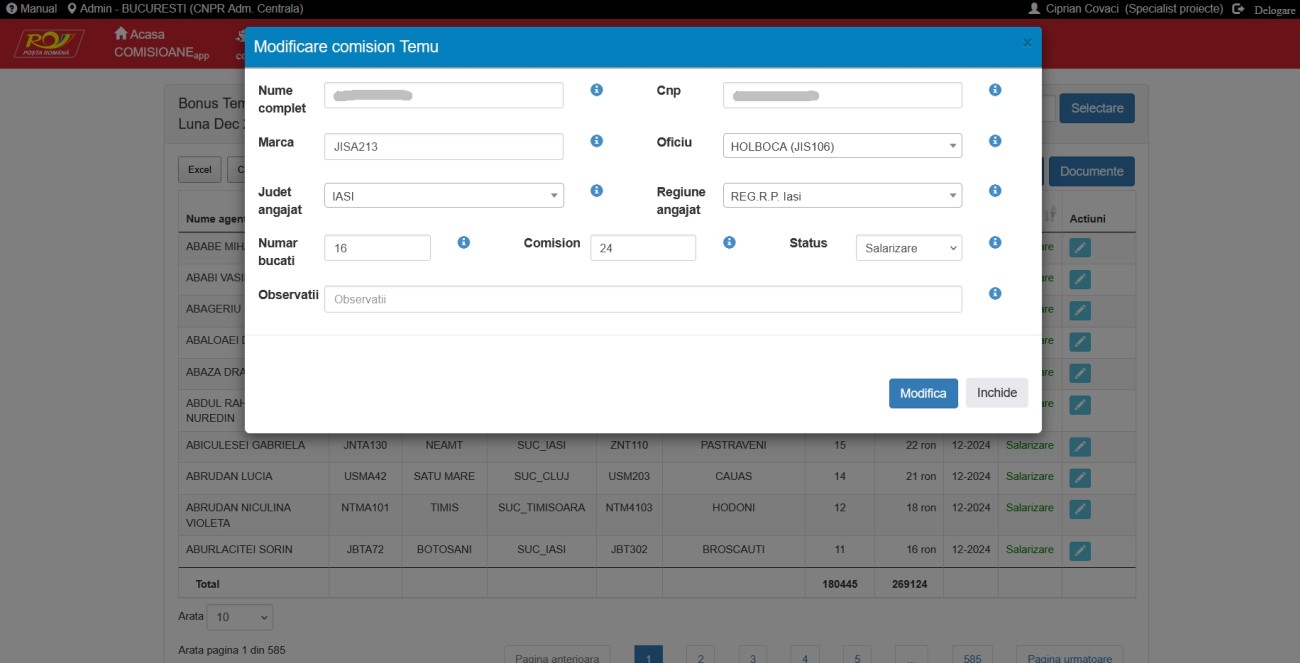
Task: Click into the Observatii text field
Action: (643, 299)
